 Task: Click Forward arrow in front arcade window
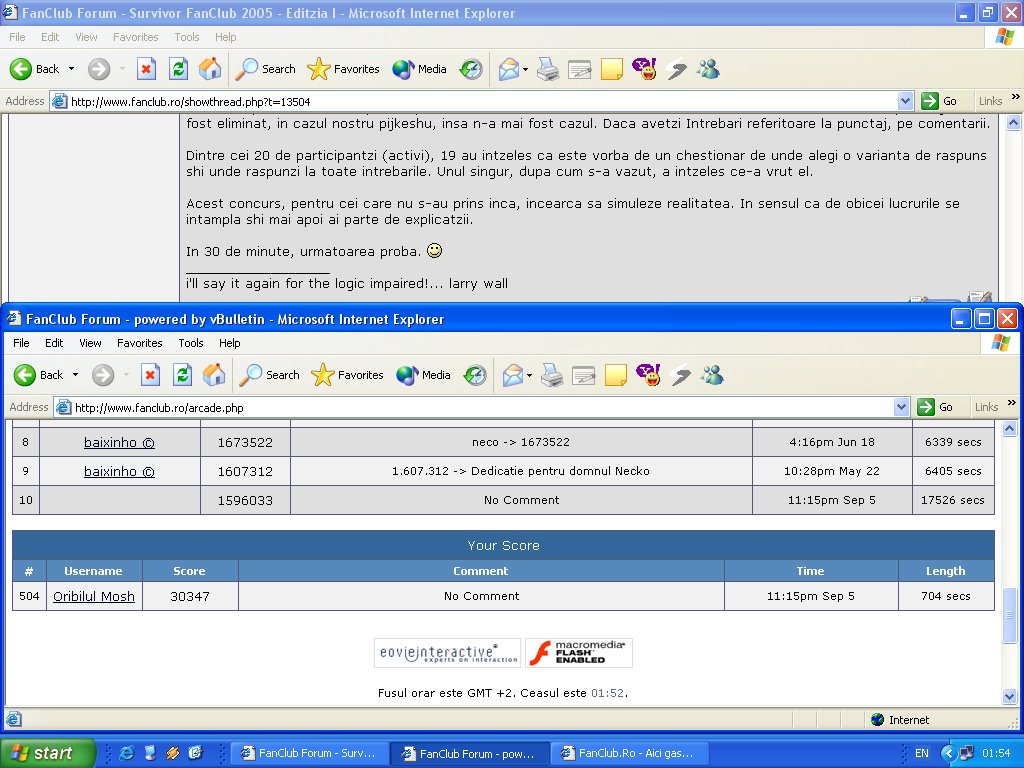[x=103, y=375]
